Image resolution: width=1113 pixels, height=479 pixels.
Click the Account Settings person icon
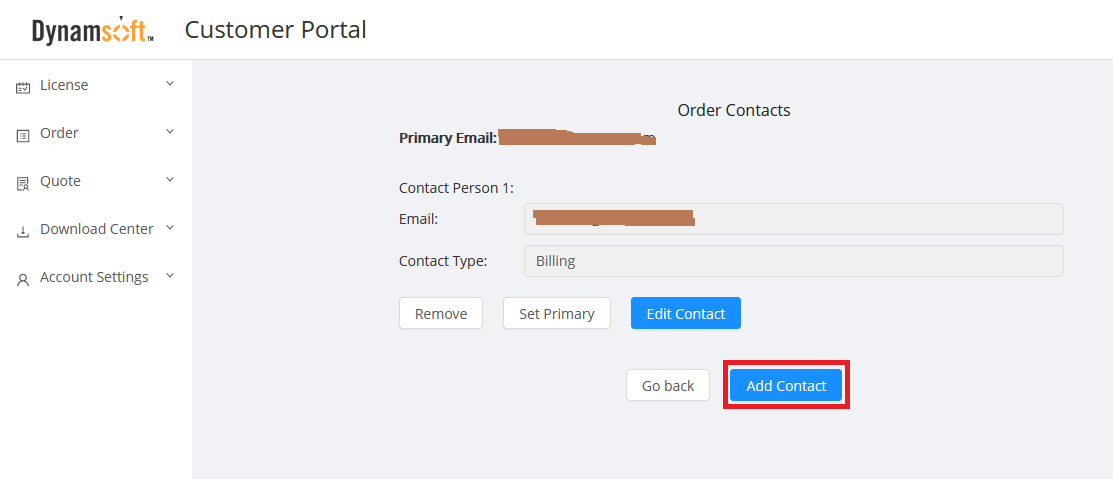(23, 279)
